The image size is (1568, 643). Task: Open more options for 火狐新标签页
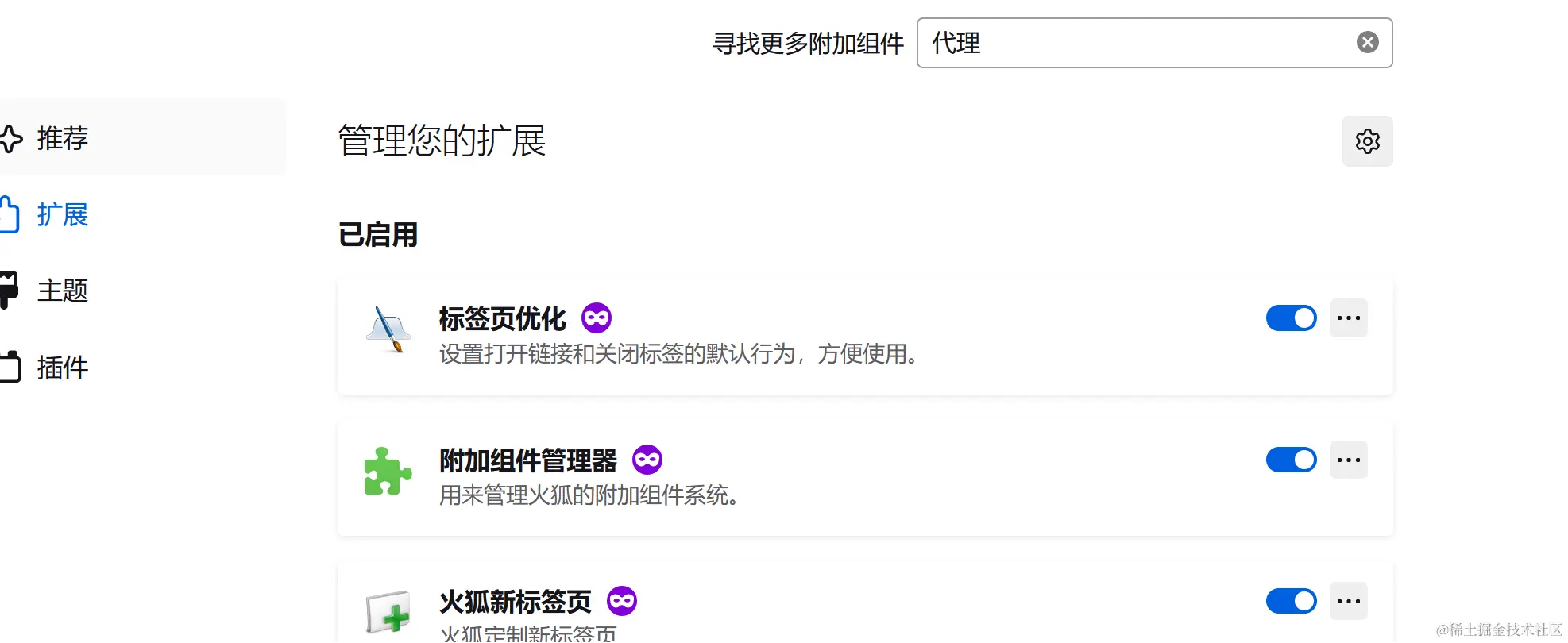coord(1348,601)
